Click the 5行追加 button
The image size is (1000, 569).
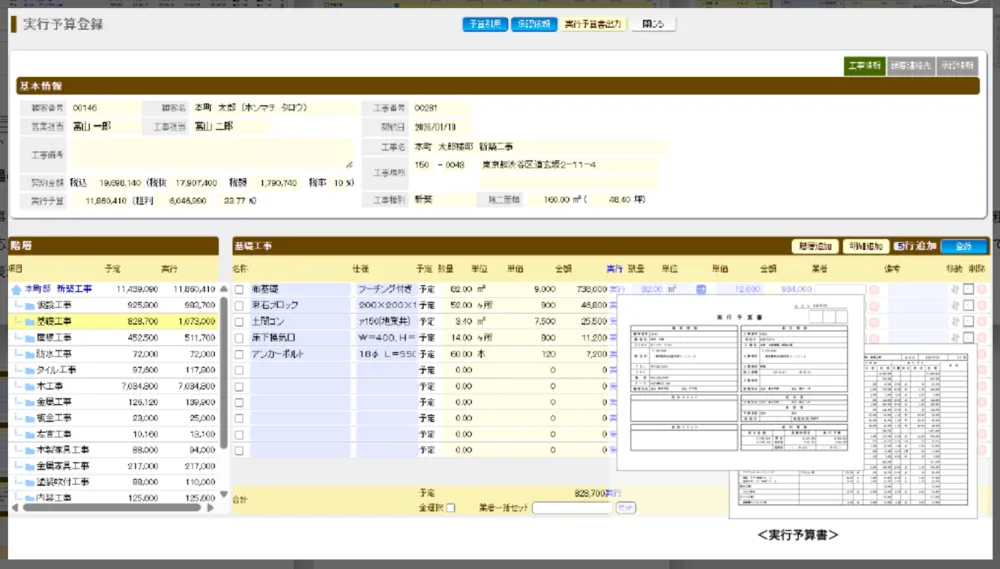point(915,246)
